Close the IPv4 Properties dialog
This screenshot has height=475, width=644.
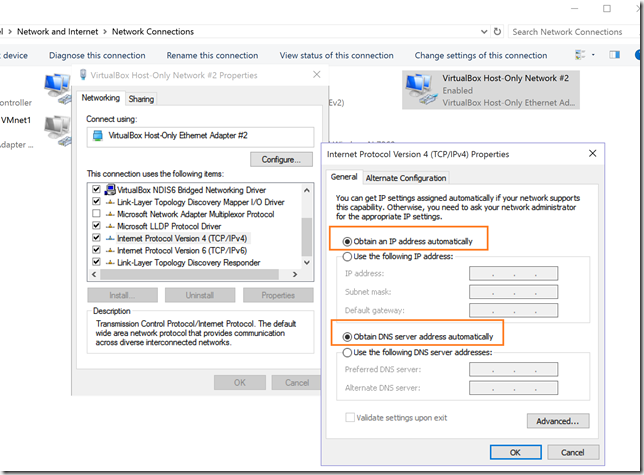[592, 154]
